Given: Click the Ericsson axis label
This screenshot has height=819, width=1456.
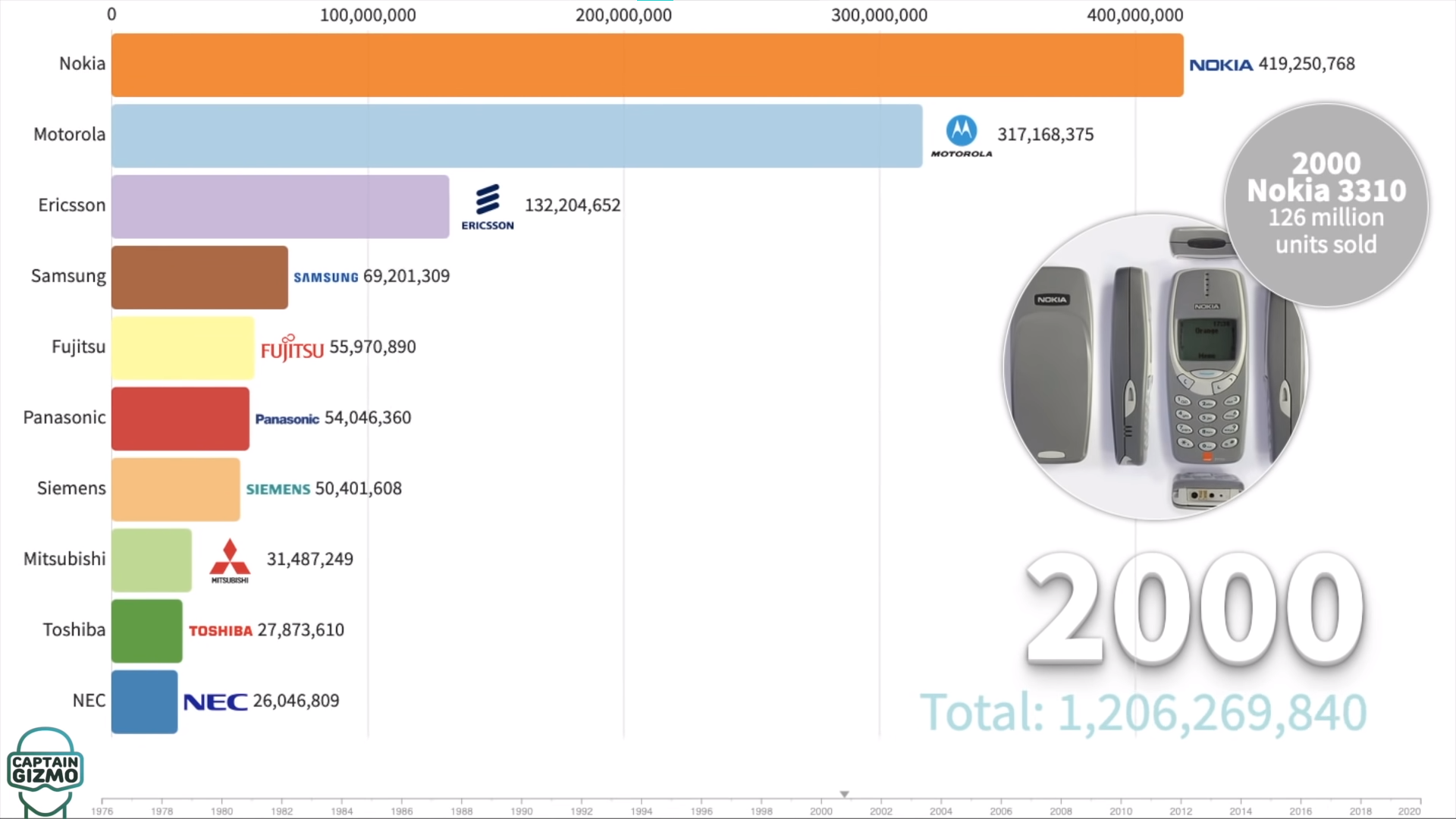Looking at the screenshot, I should (72, 206).
